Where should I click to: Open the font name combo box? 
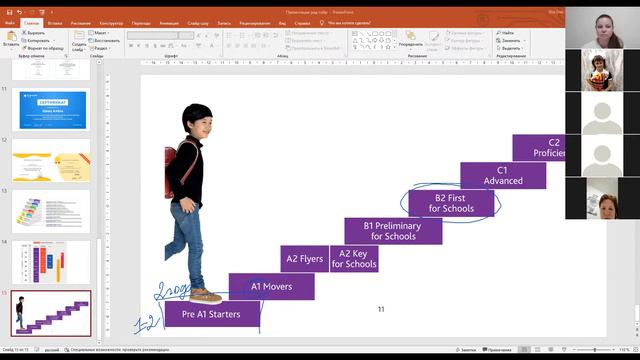coord(153,36)
